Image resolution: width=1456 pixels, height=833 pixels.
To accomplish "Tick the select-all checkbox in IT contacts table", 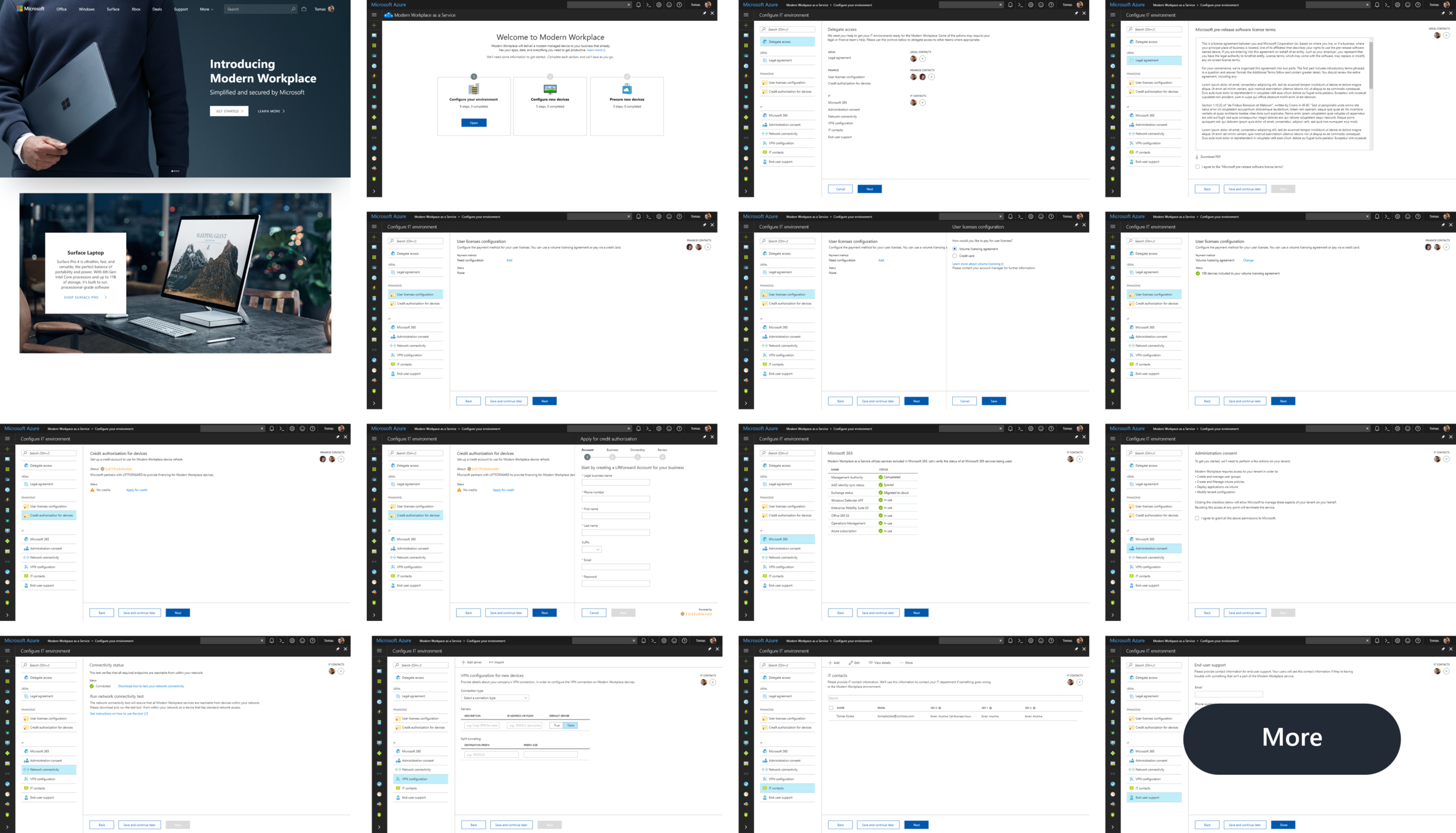I will (x=831, y=708).
